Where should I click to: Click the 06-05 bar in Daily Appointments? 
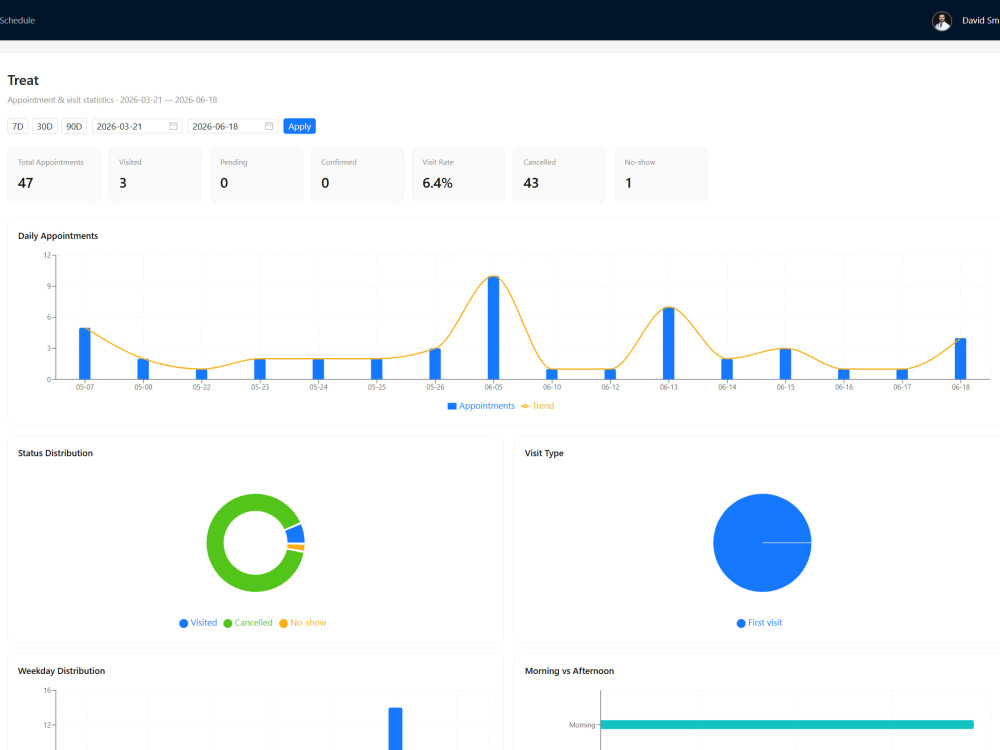pyautogui.click(x=494, y=328)
